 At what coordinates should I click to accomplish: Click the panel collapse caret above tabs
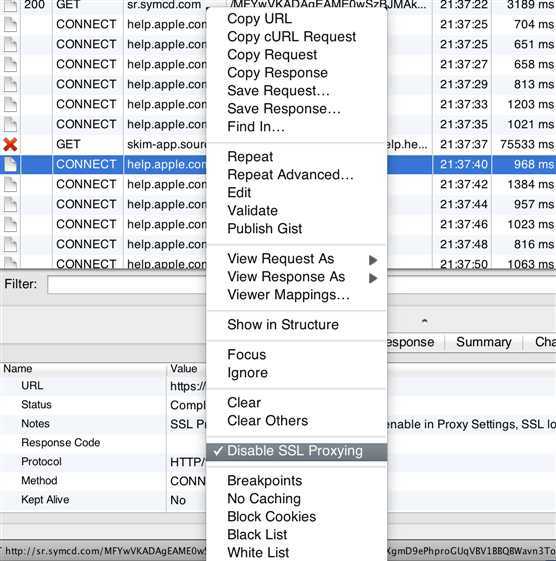(424, 321)
